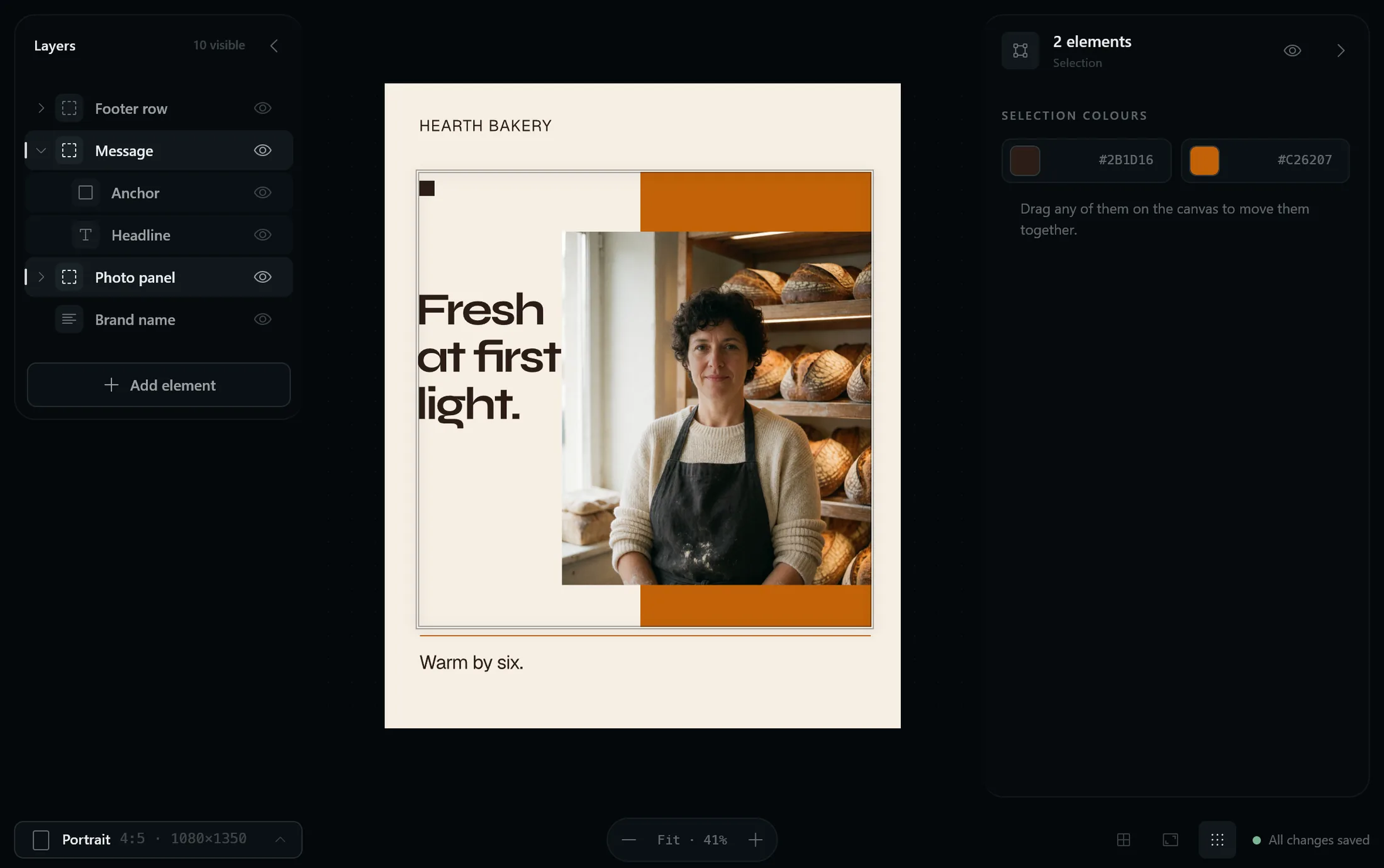The width and height of the screenshot is (1384, 868).
Task: Select the Footer row layer
Action: [159, 108]
